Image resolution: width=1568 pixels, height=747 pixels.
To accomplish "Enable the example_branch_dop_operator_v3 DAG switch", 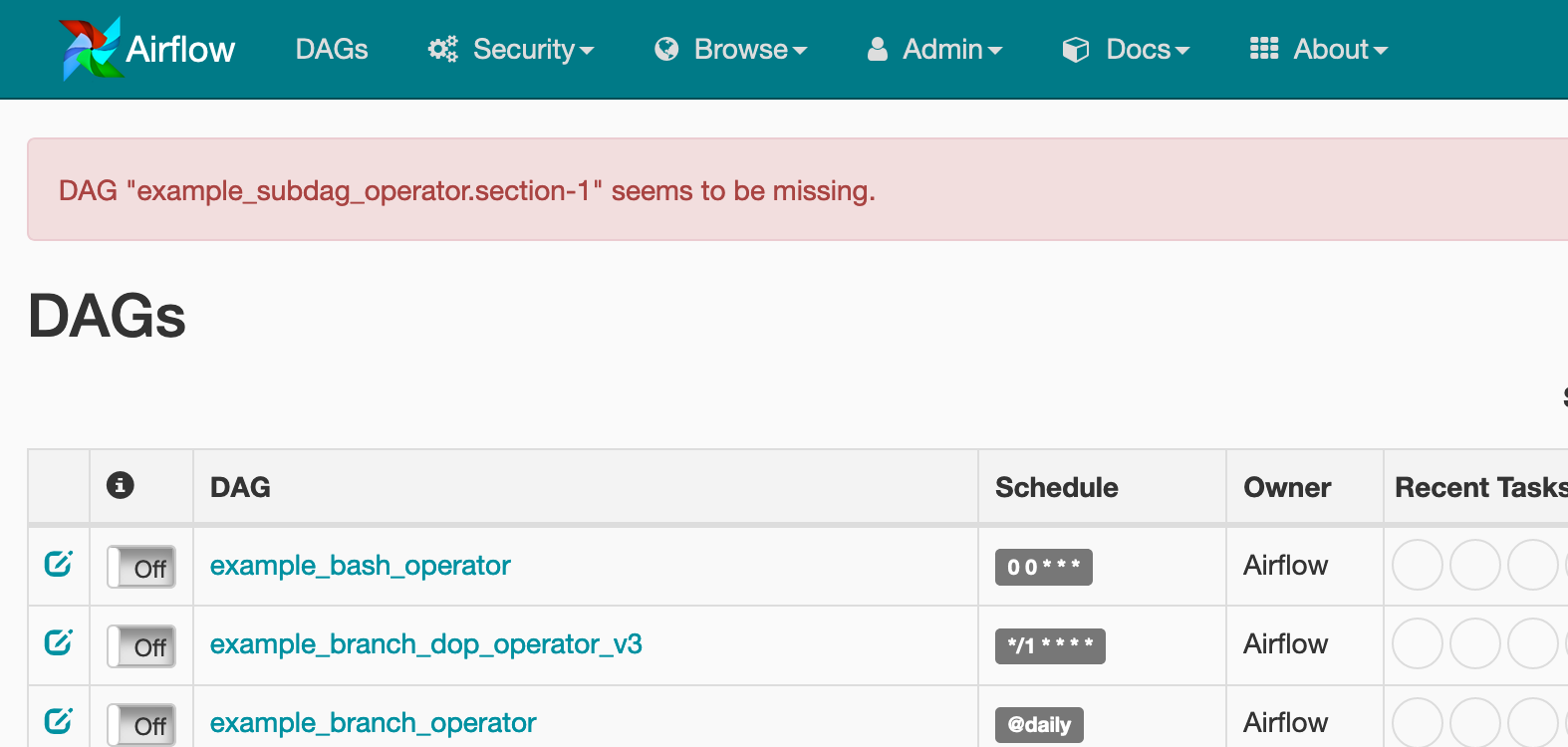I will point(141,645).
